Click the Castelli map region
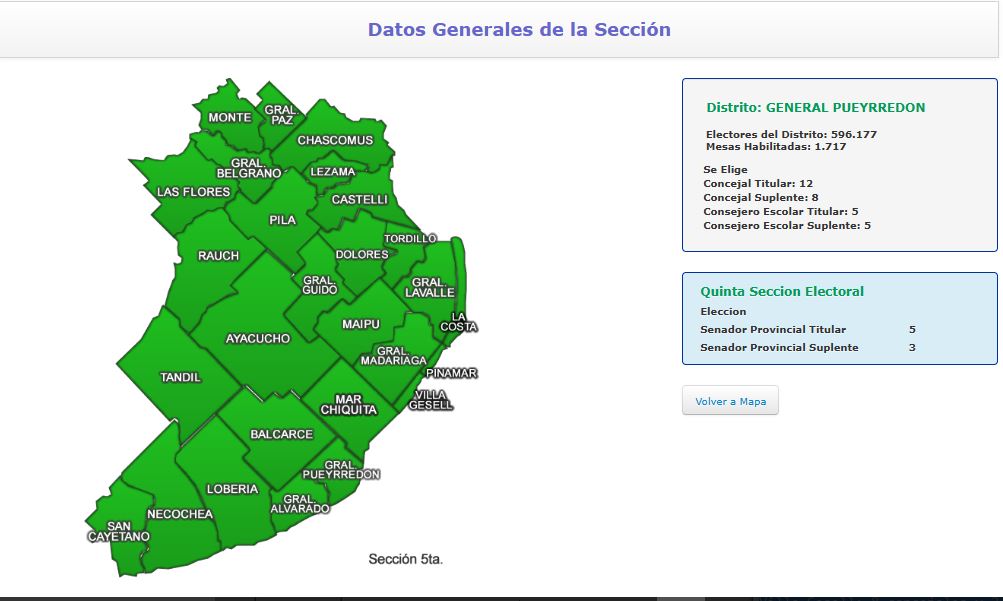Screen dimensions: 1003x601 [359, 200]
